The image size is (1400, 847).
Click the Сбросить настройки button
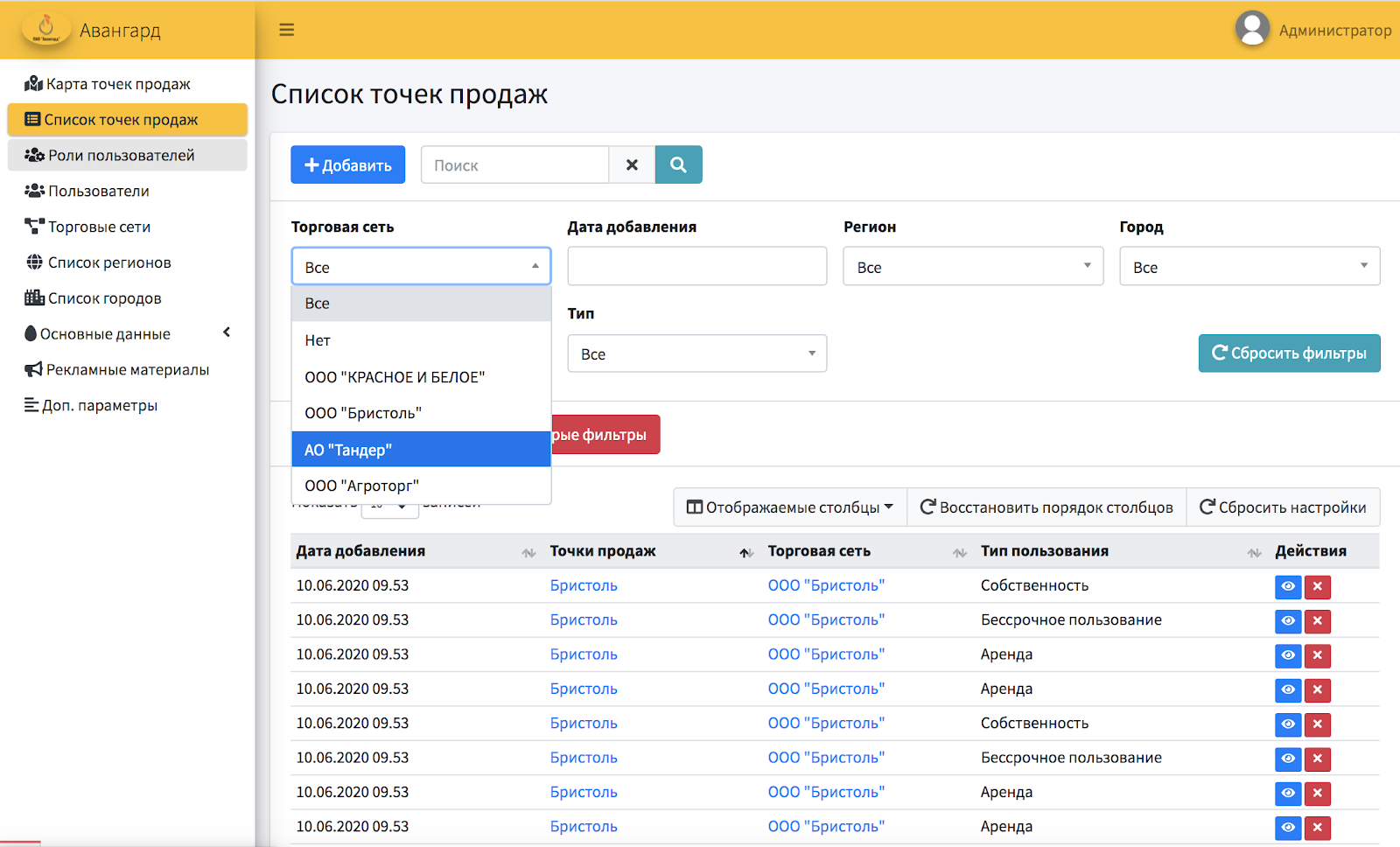[x=1283, y=507]
